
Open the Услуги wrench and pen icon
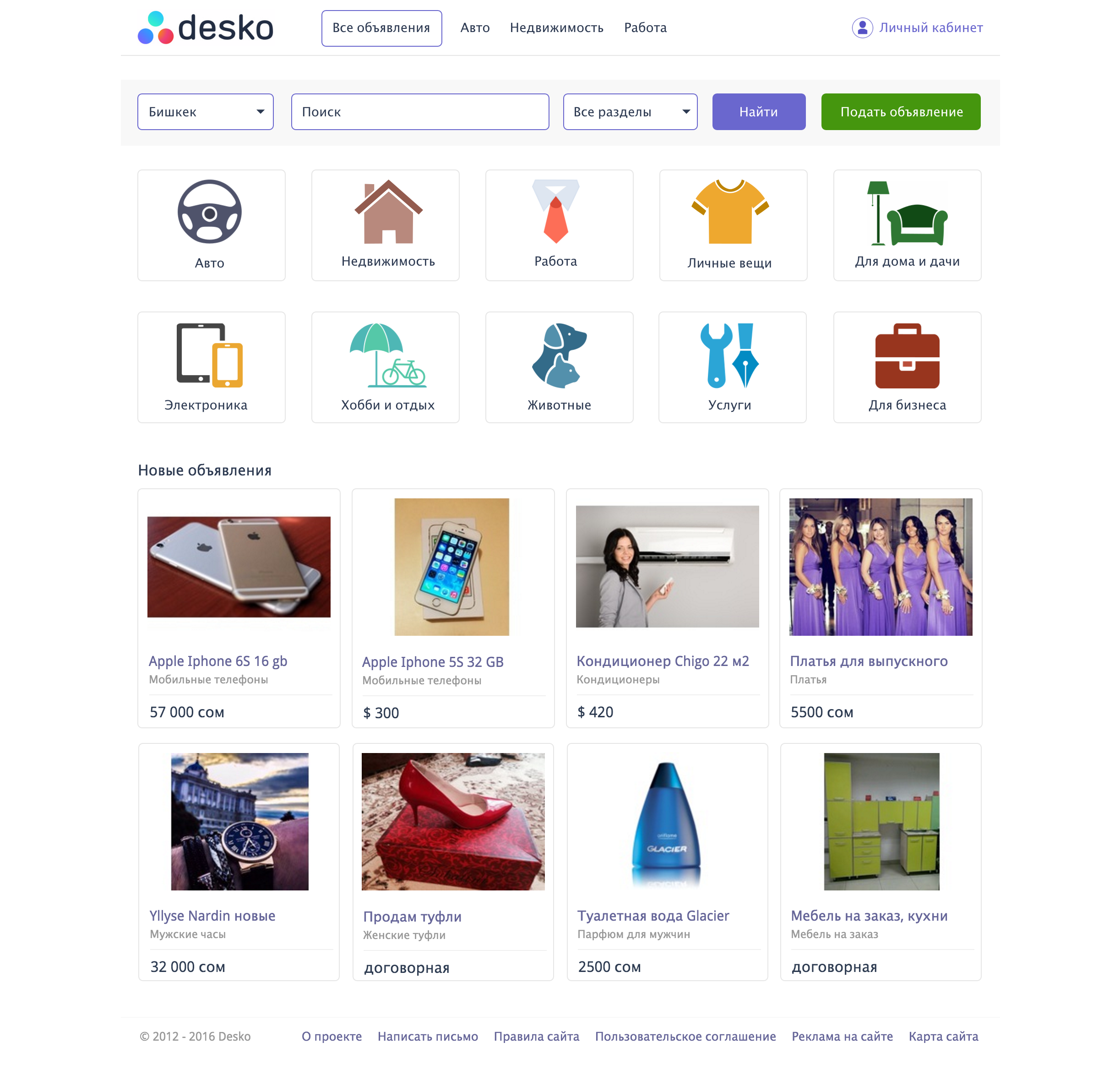click(x=729, y=355)
